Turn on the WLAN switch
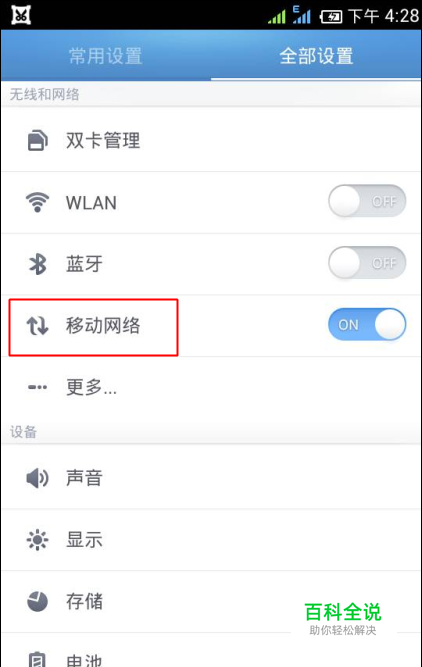Viewport: 422px width, 667px height. (x=367, y=201)
